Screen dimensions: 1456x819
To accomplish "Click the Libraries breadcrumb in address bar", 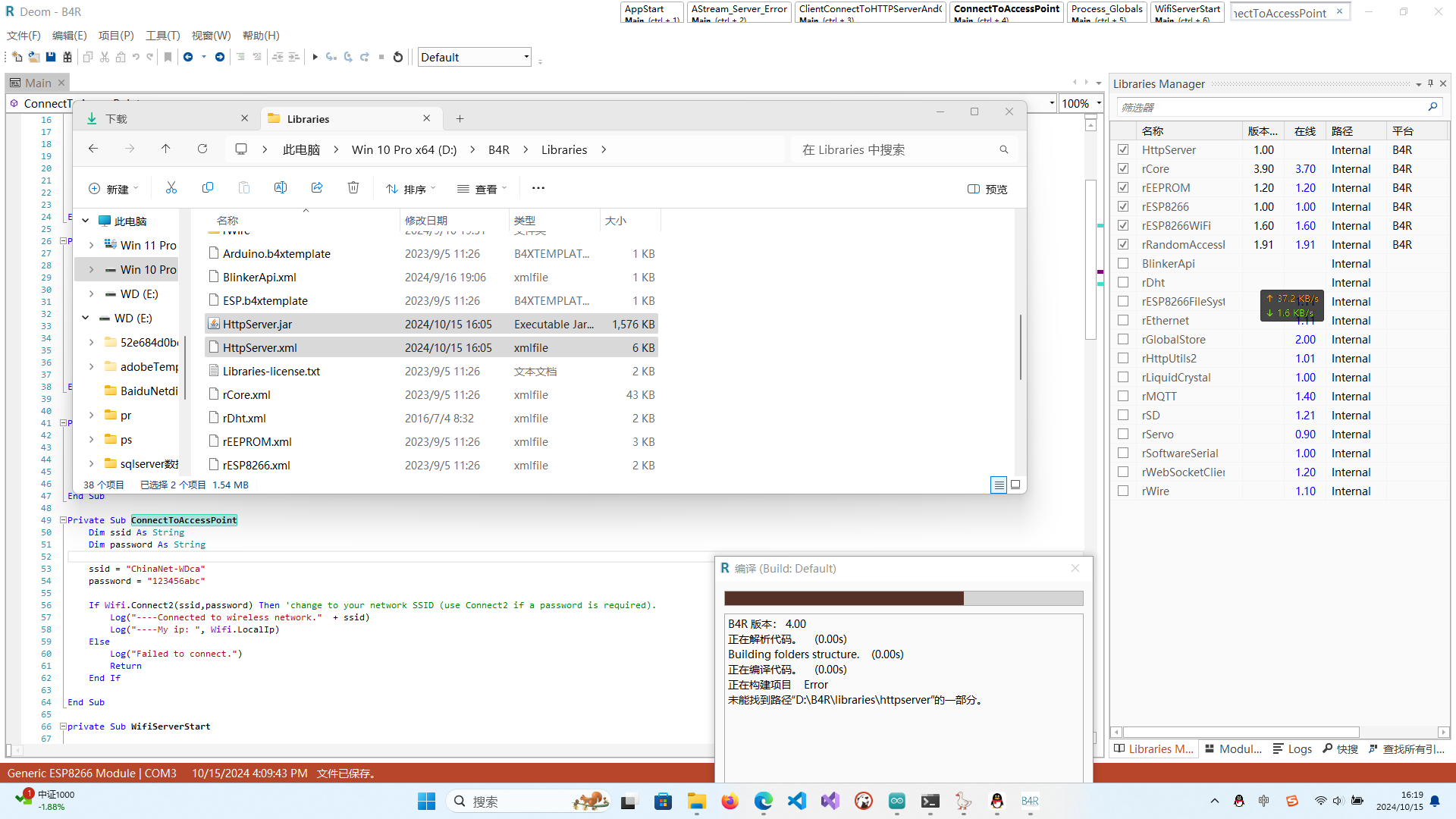I will 564,150.
